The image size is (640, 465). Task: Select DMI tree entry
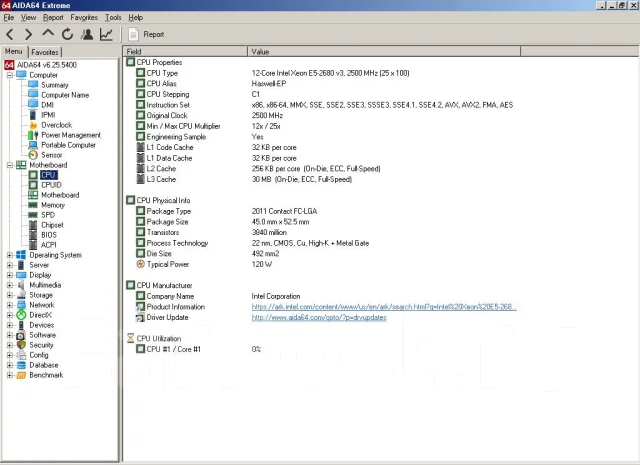pos(47,105)
